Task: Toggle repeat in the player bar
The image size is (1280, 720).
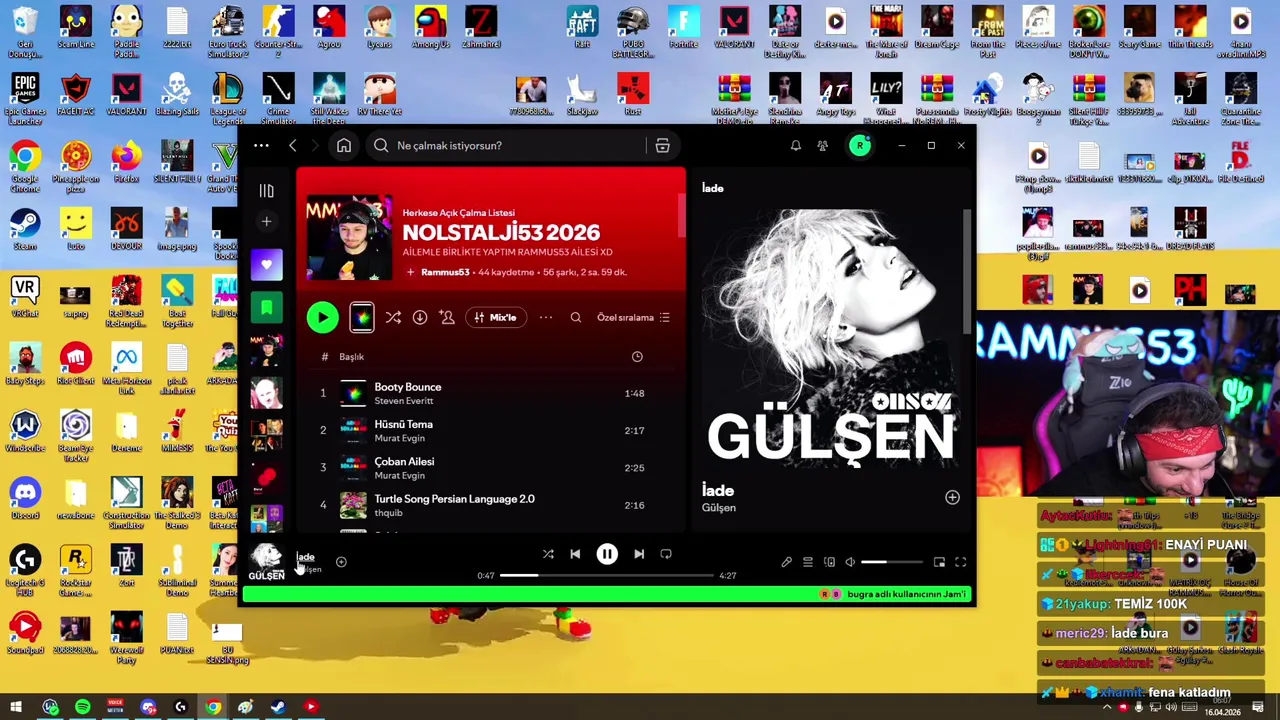Action: (x=666, y=554)
